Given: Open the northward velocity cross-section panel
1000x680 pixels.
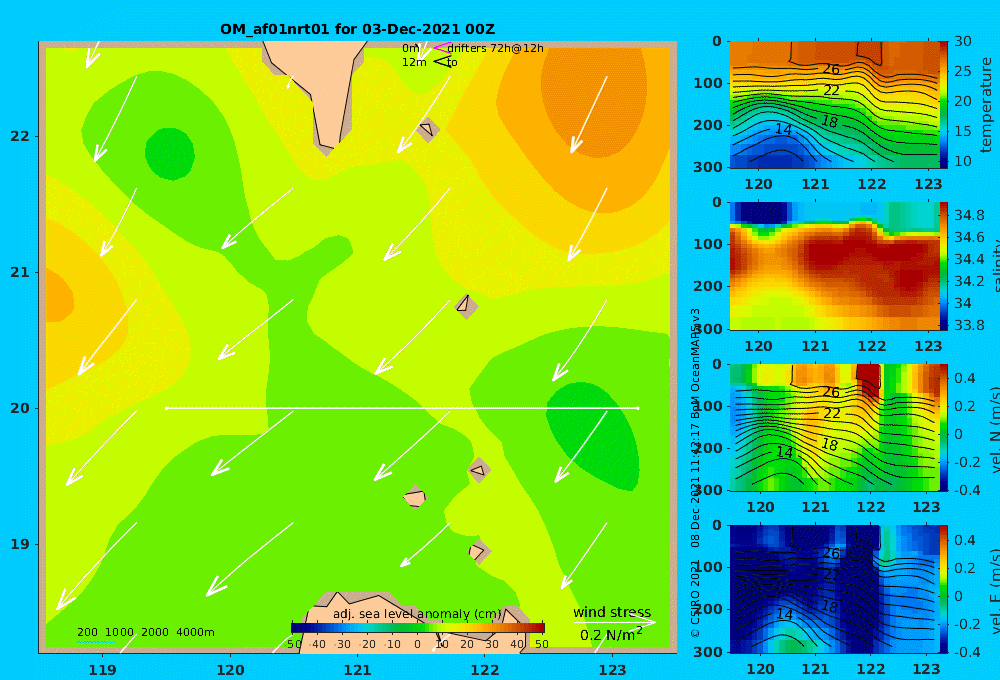Looking at the screenshot, I should pos(835,427).
